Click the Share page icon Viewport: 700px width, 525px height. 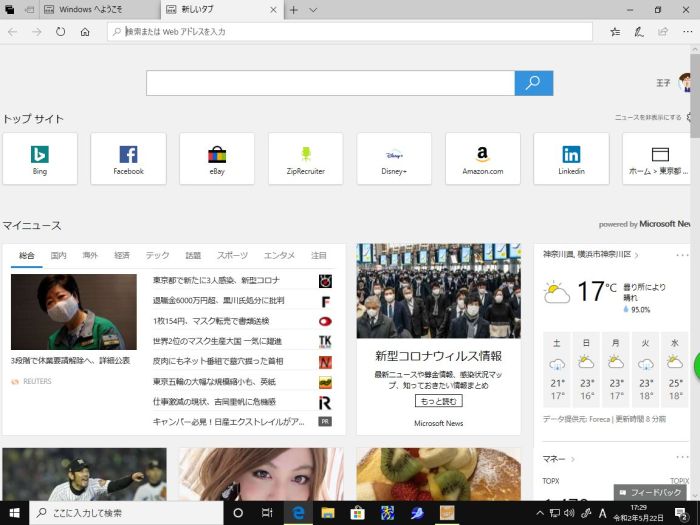coord(663,32)
